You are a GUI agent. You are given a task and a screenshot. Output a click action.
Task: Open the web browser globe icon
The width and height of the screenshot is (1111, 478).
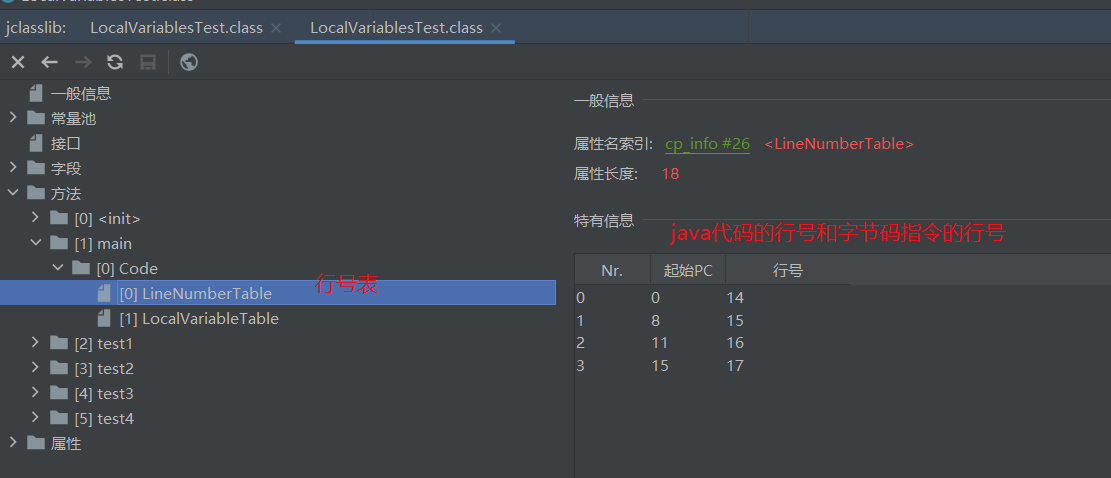click(188, 62)
